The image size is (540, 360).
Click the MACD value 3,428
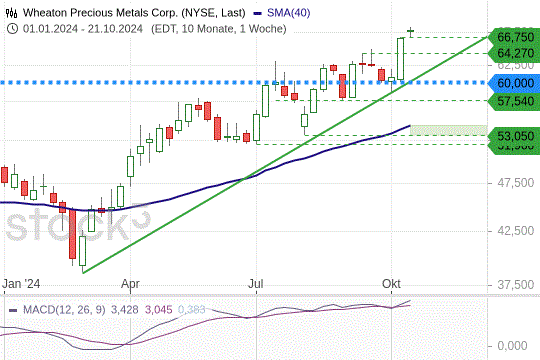[x=124, y=309]
